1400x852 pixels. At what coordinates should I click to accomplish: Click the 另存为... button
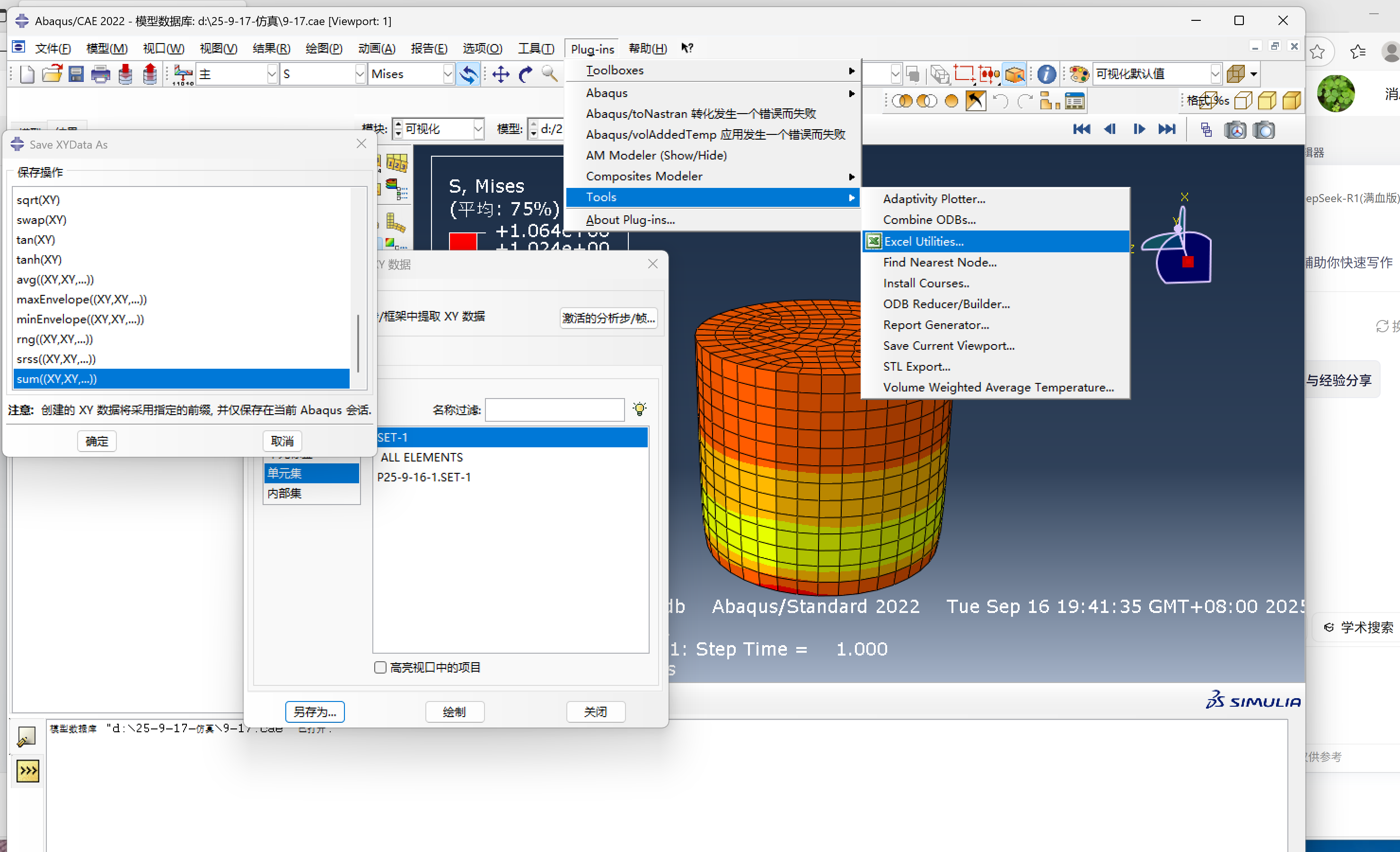point(315,711)
